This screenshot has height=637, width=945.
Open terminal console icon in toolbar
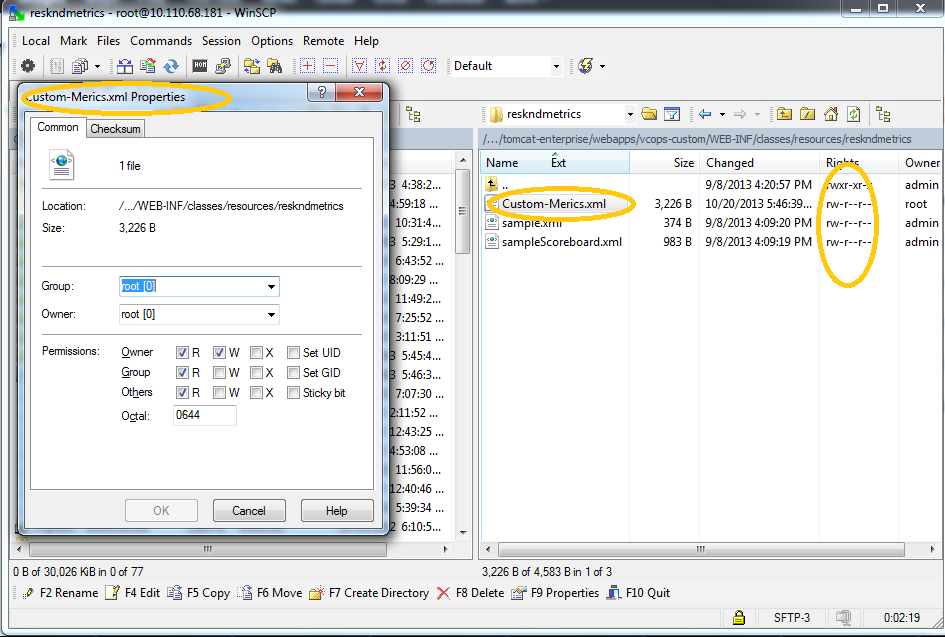[199, 66]
